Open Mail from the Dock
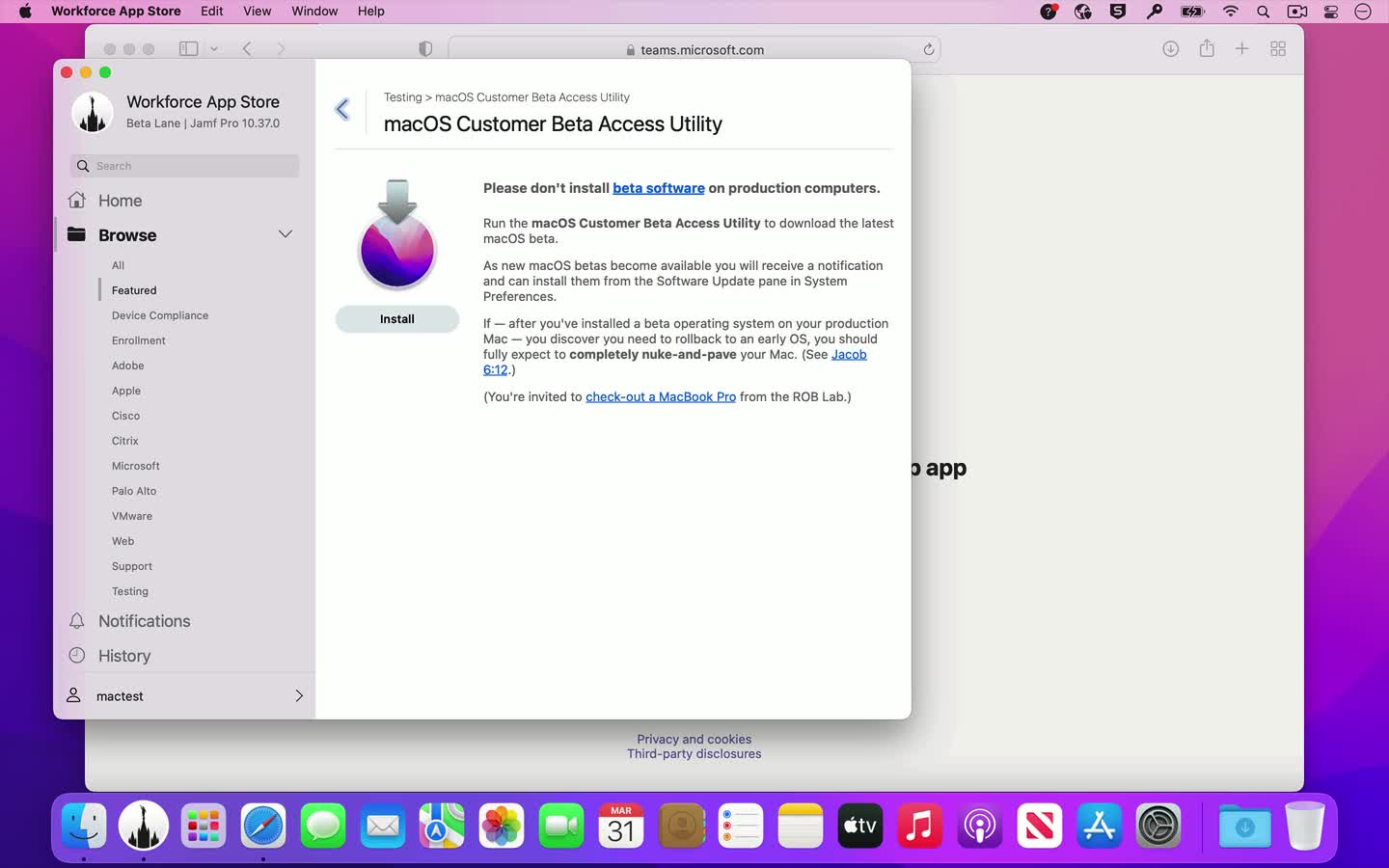This screenshot has height=868, width=1389. [x=383, y=827]
